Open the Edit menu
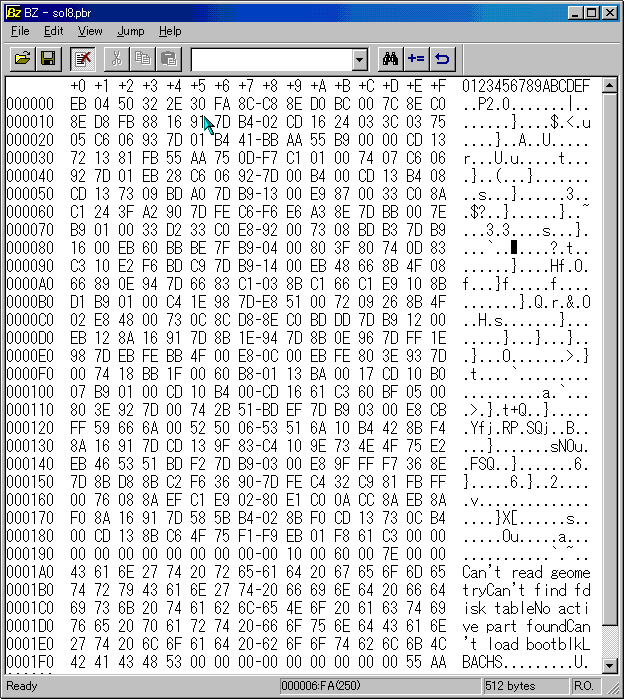The width and height of the screenshot is (624, 699). click(53, 31)
